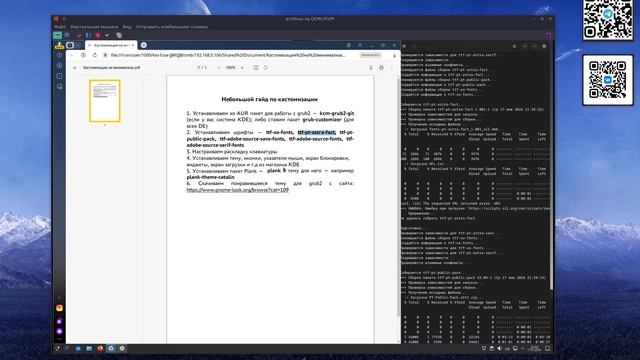Switch the VM viewer to fullscreen
640x360 pixels.
pyautogui.click(x=549, y=36)
